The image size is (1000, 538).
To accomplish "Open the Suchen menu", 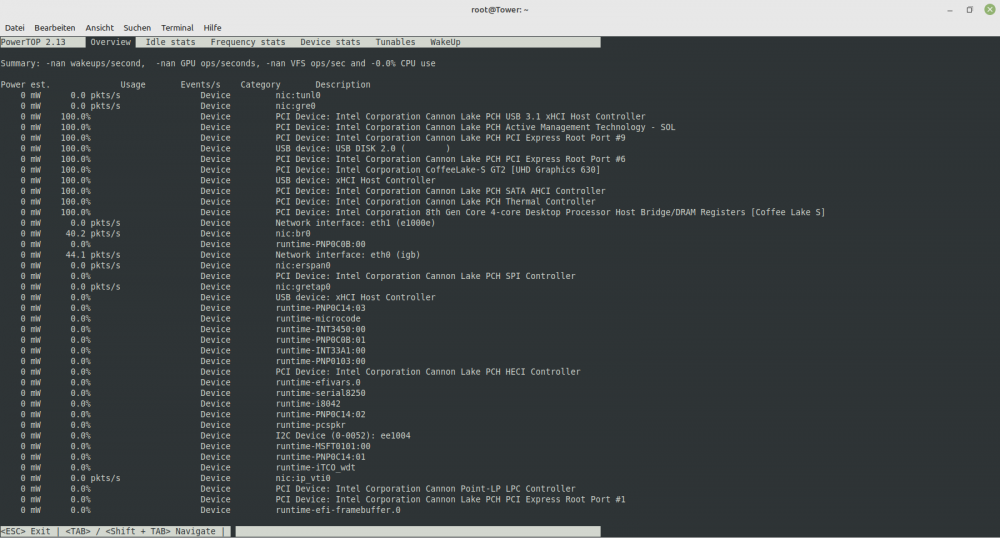I will [137, 27].
